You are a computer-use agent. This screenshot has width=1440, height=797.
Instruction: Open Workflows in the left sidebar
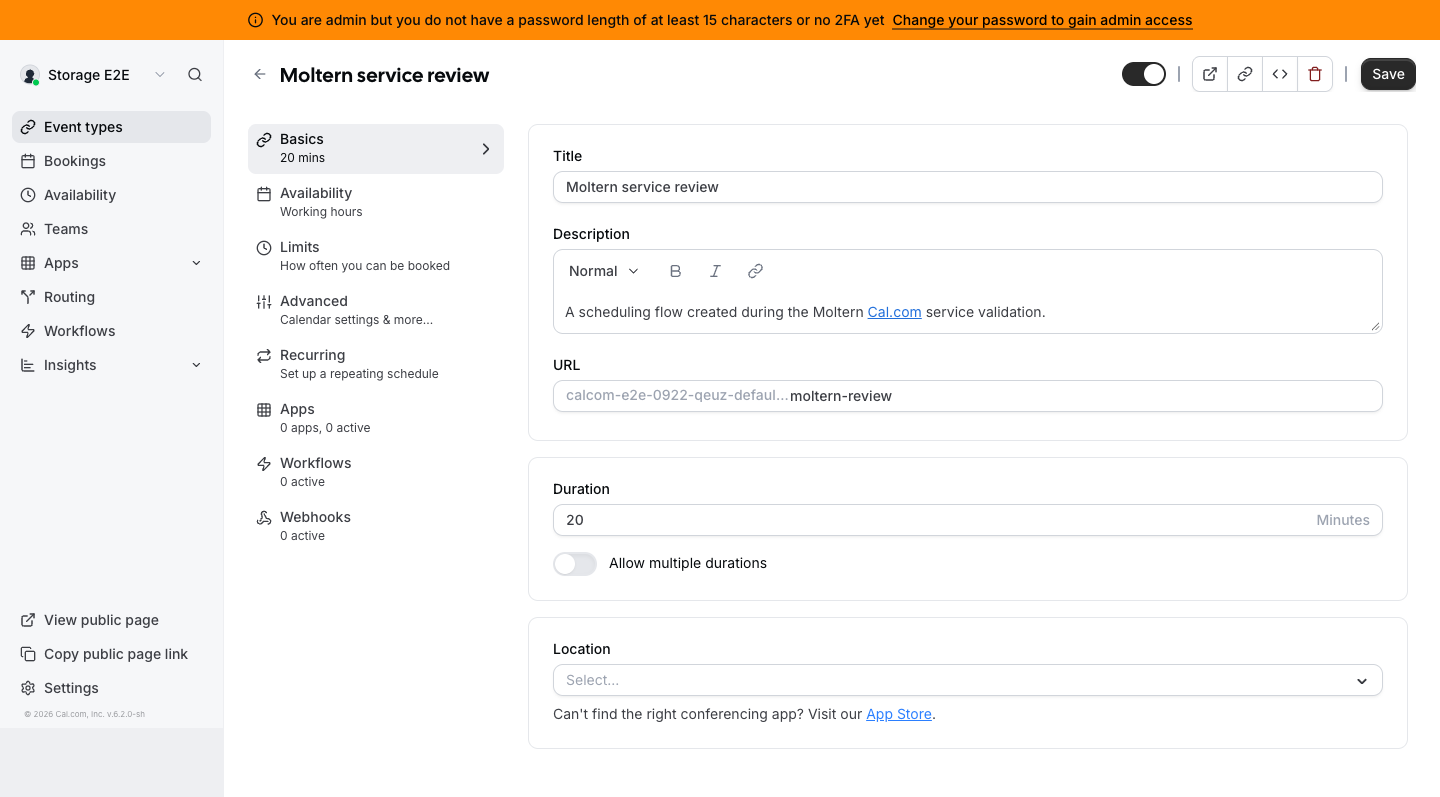coord(112,331)
